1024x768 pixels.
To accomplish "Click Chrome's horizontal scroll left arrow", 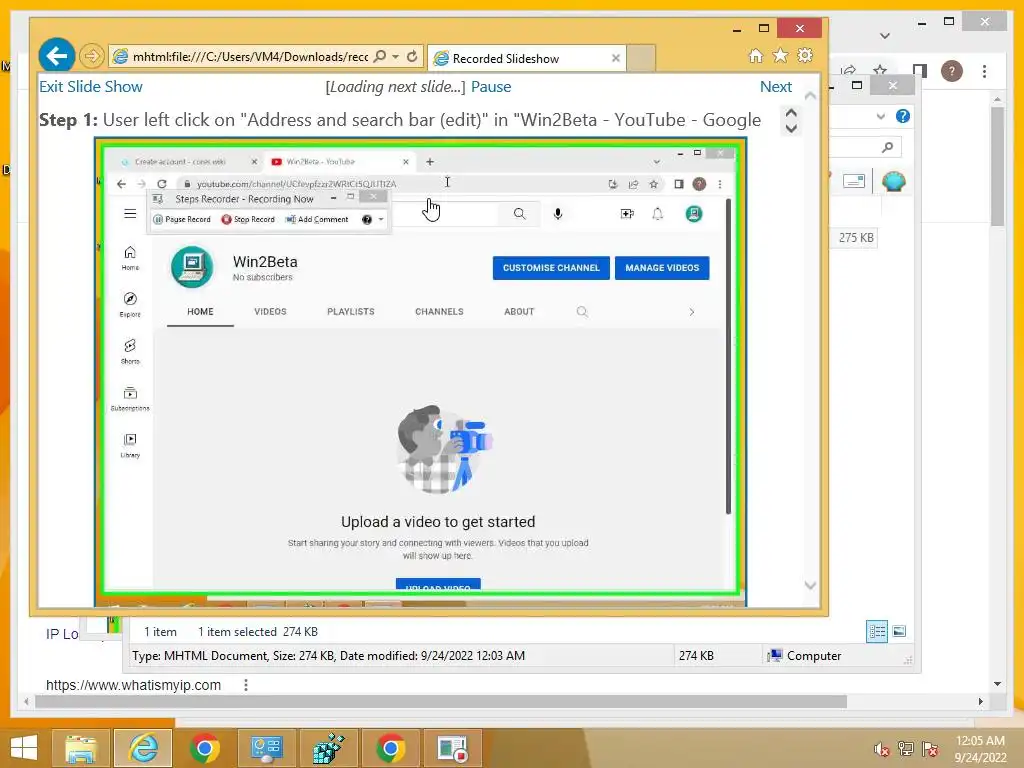I will coord(26,701).
